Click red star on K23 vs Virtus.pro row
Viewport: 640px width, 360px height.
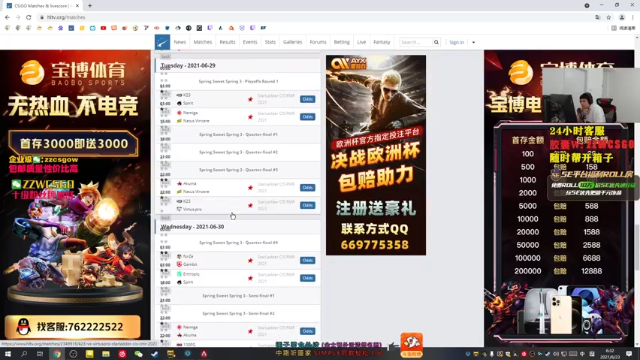point(250,205)
